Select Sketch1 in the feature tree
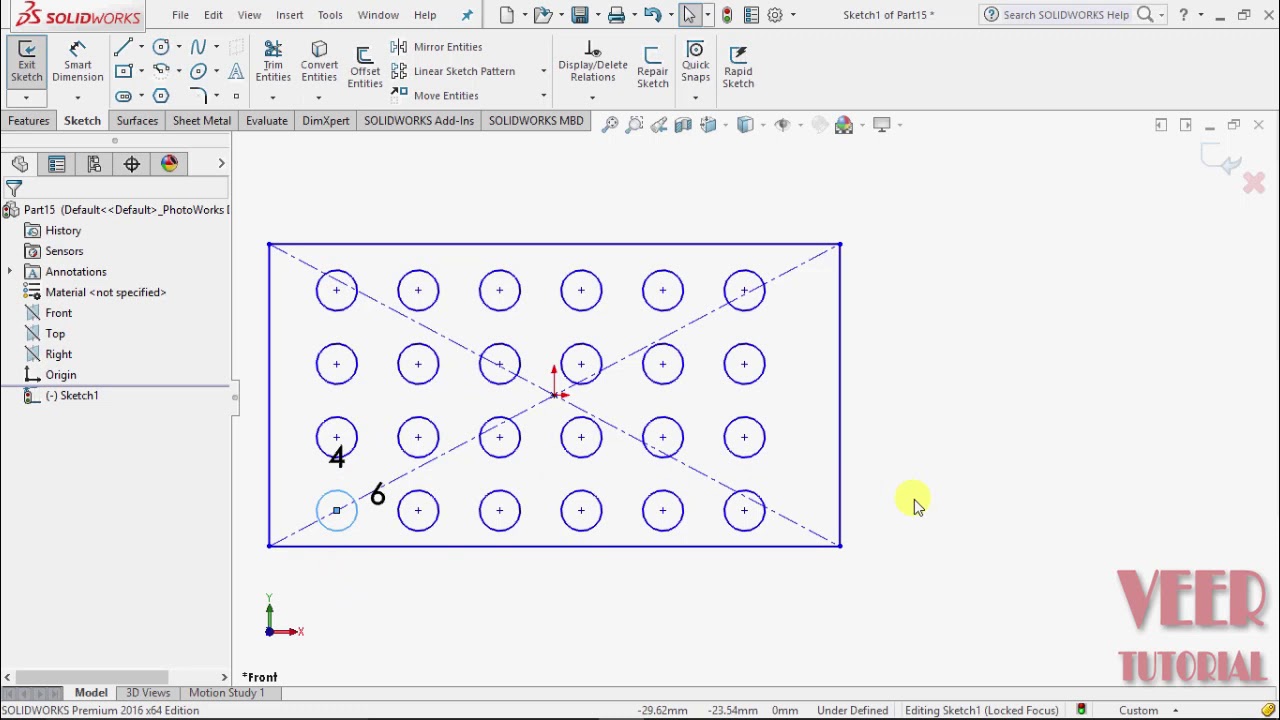 [x=71, y=396]
